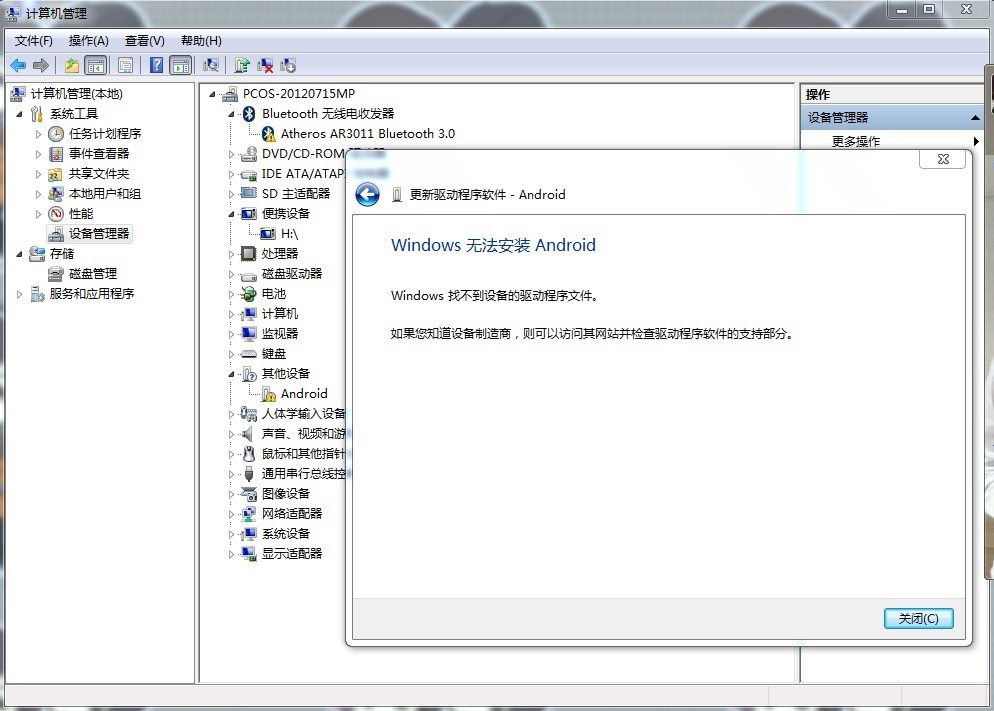994x711 pixels.
Task: Click the Properties toolbar icon
Action: click(x=126, y=65)
